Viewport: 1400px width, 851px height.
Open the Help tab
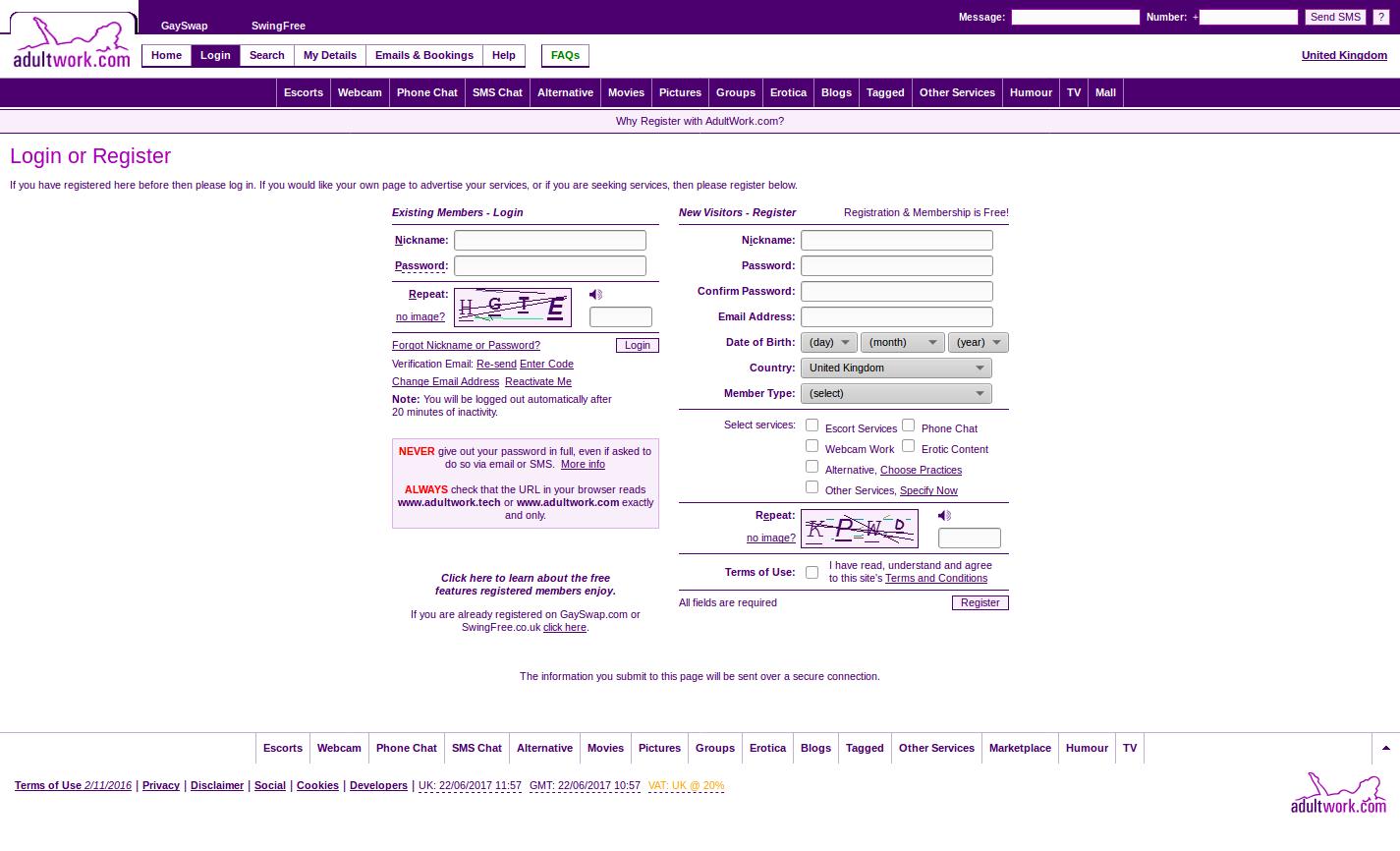coord(504,56)
